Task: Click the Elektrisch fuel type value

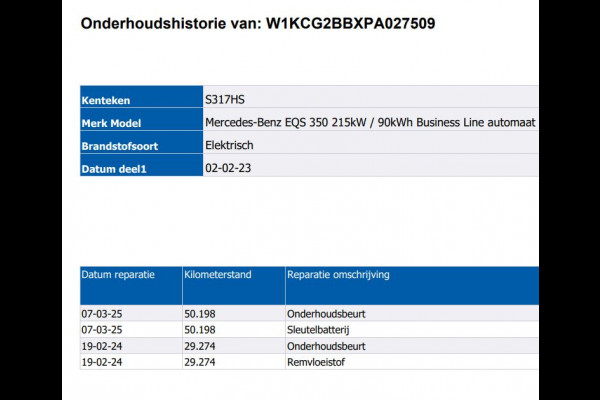Action: tap(232, 146)
